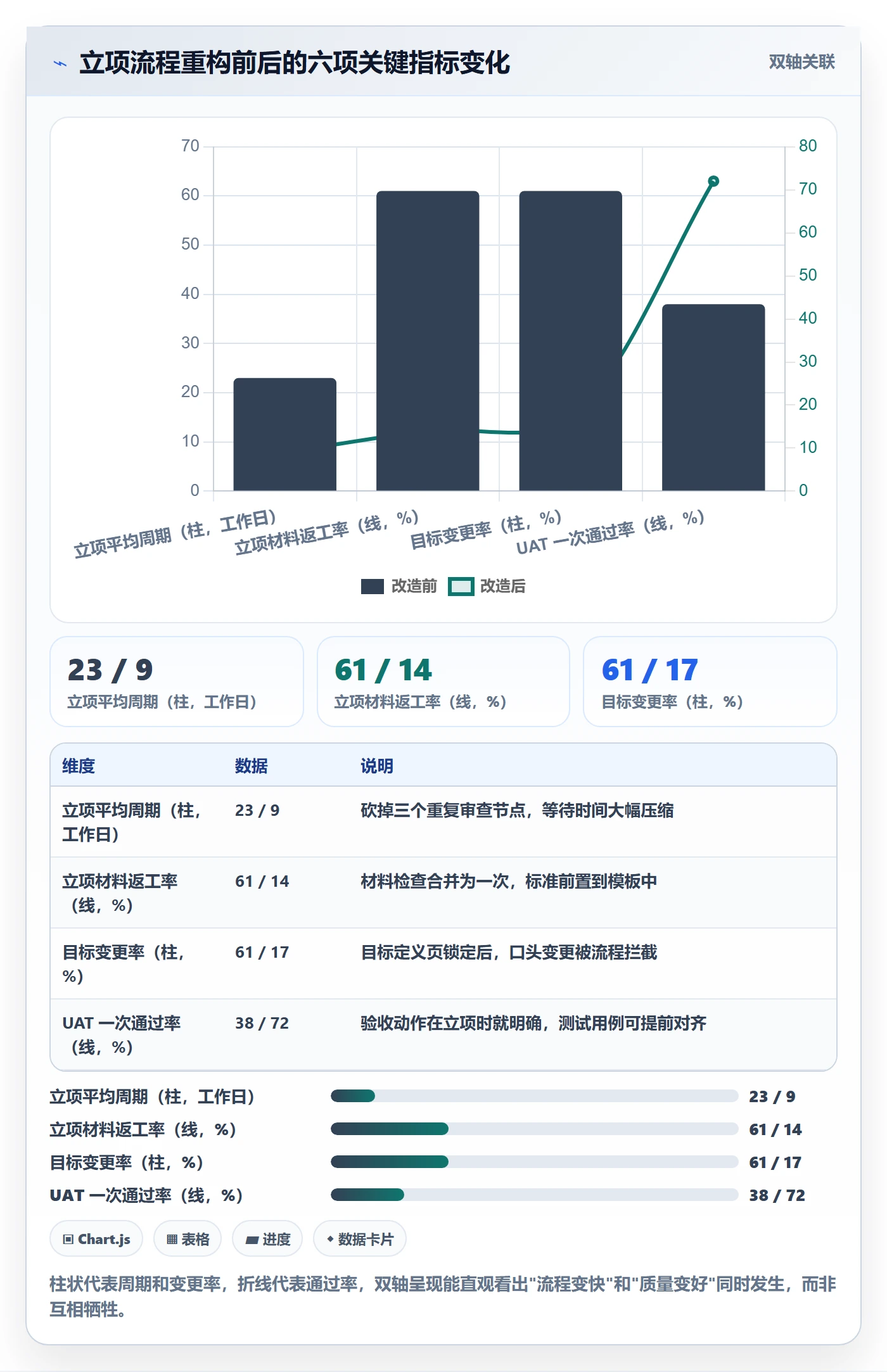Screen dimensions: 887x1372
Task: Click the text 验收动作在立项时就明确
Action: coord(451,1023)
